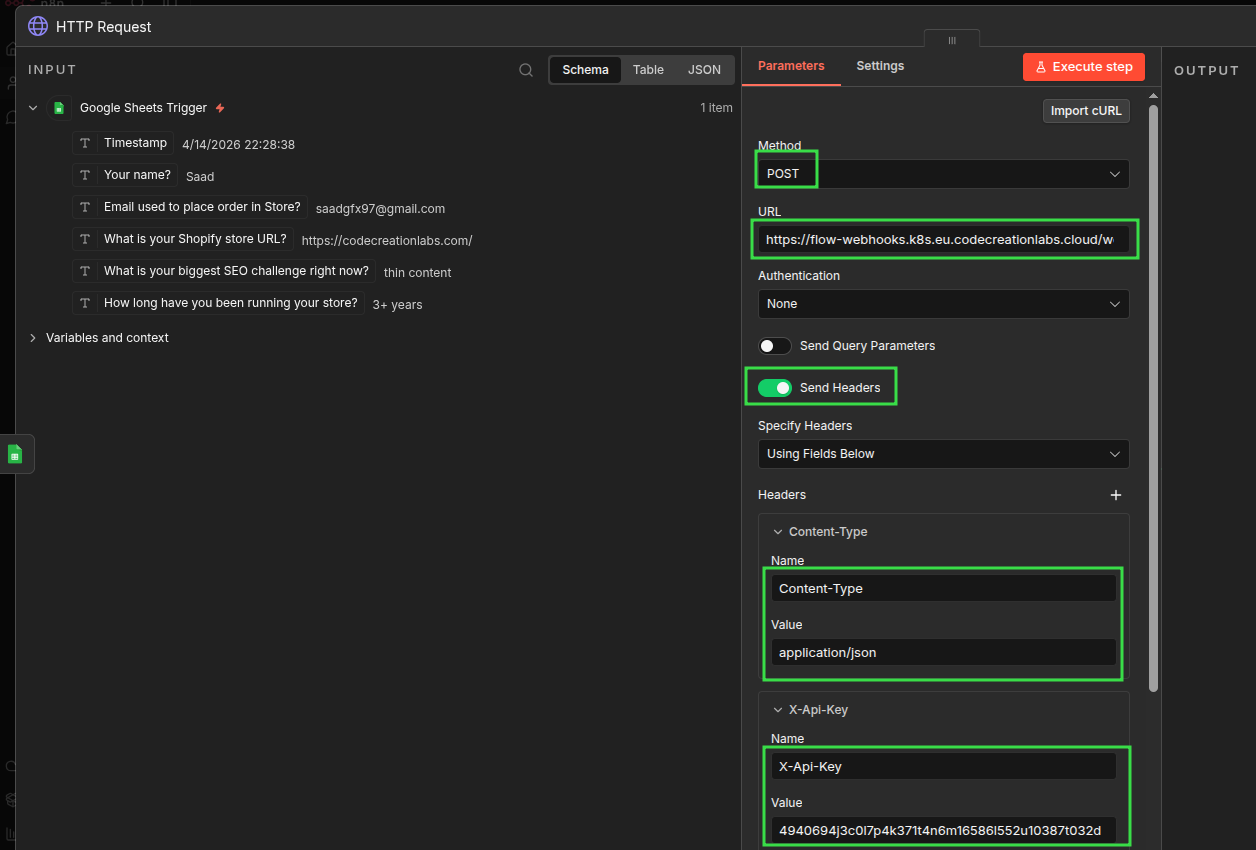Click the lightning bolt trigger icon
Image resolution: width=1256 pixels, height=850 pixels.
220,108
